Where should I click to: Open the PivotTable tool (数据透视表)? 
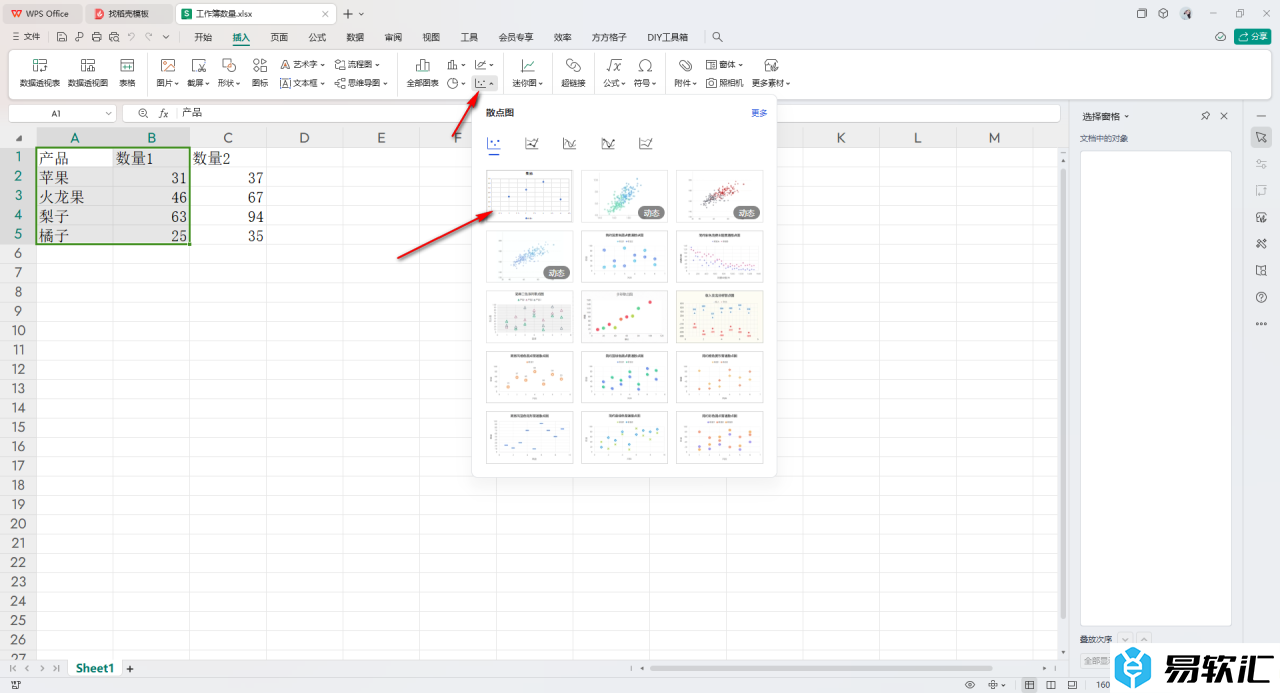40,72
